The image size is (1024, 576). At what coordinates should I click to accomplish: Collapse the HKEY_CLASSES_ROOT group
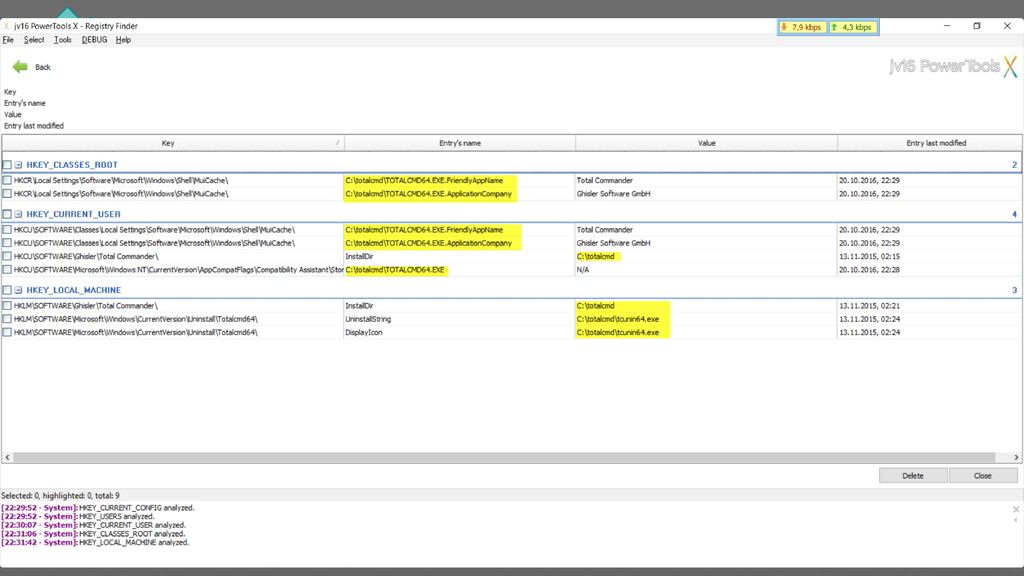click(x=19, y=165)
